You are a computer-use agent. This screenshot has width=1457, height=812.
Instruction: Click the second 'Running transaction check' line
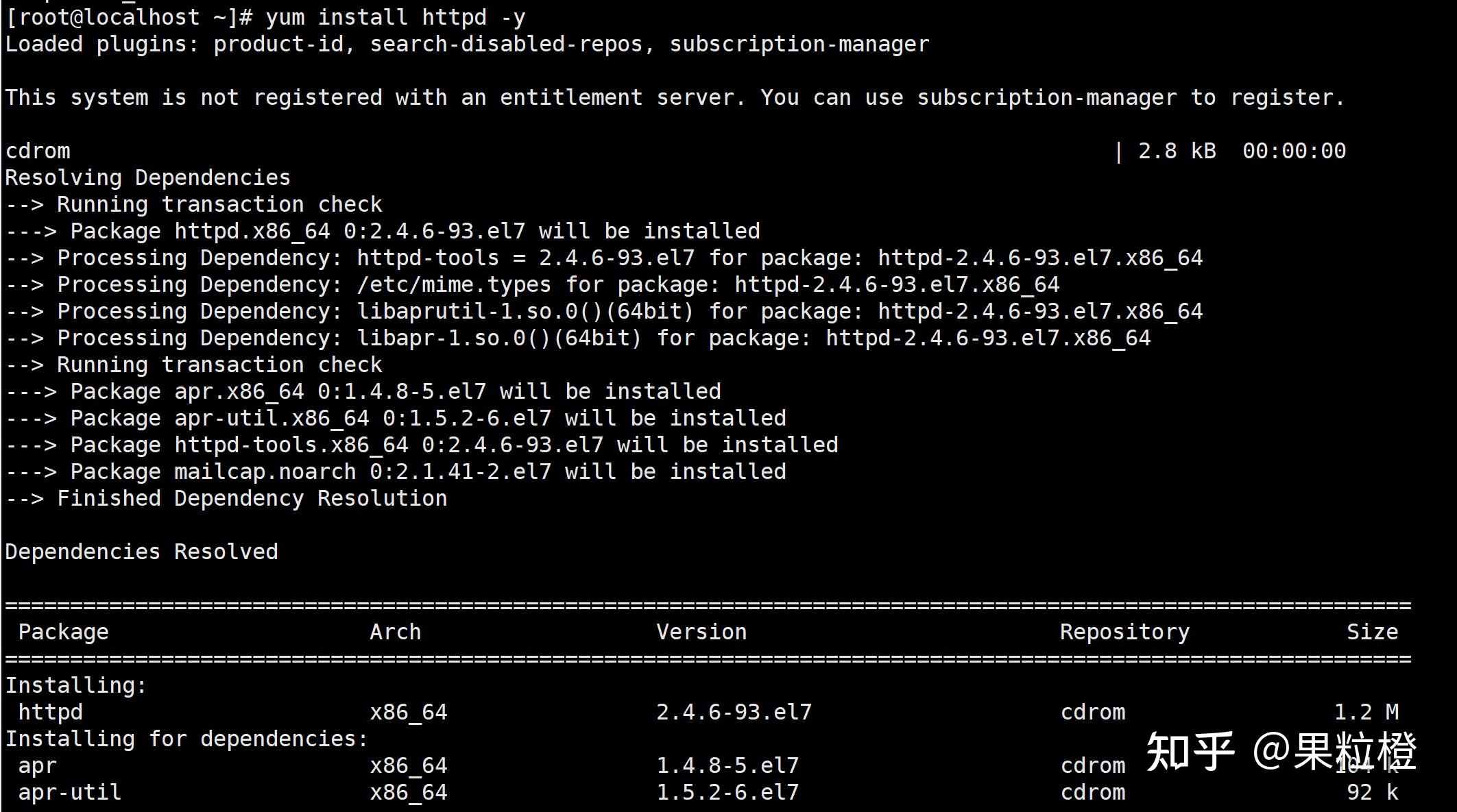[194, 365]
